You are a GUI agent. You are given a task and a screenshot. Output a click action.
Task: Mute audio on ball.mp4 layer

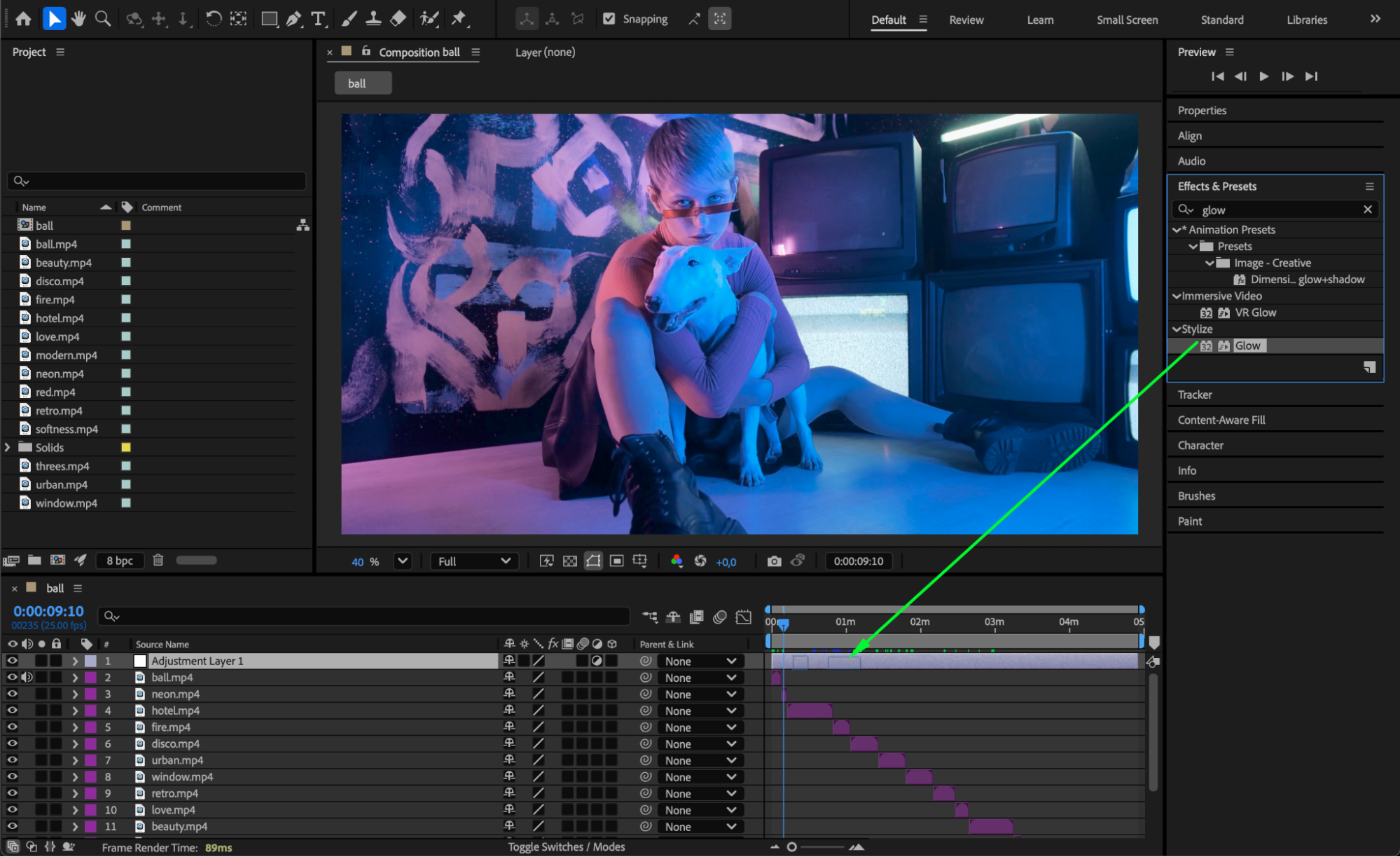[x=27, y=678]
